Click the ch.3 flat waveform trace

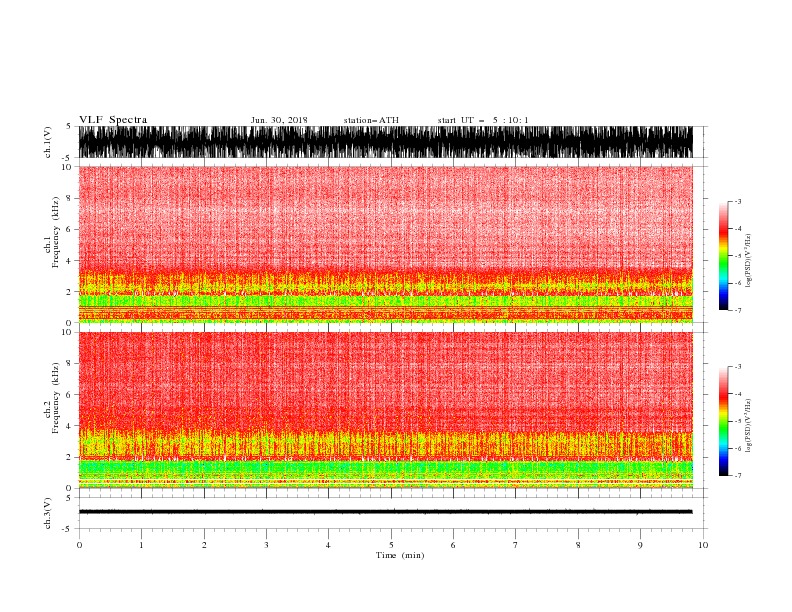pos(385,512)
